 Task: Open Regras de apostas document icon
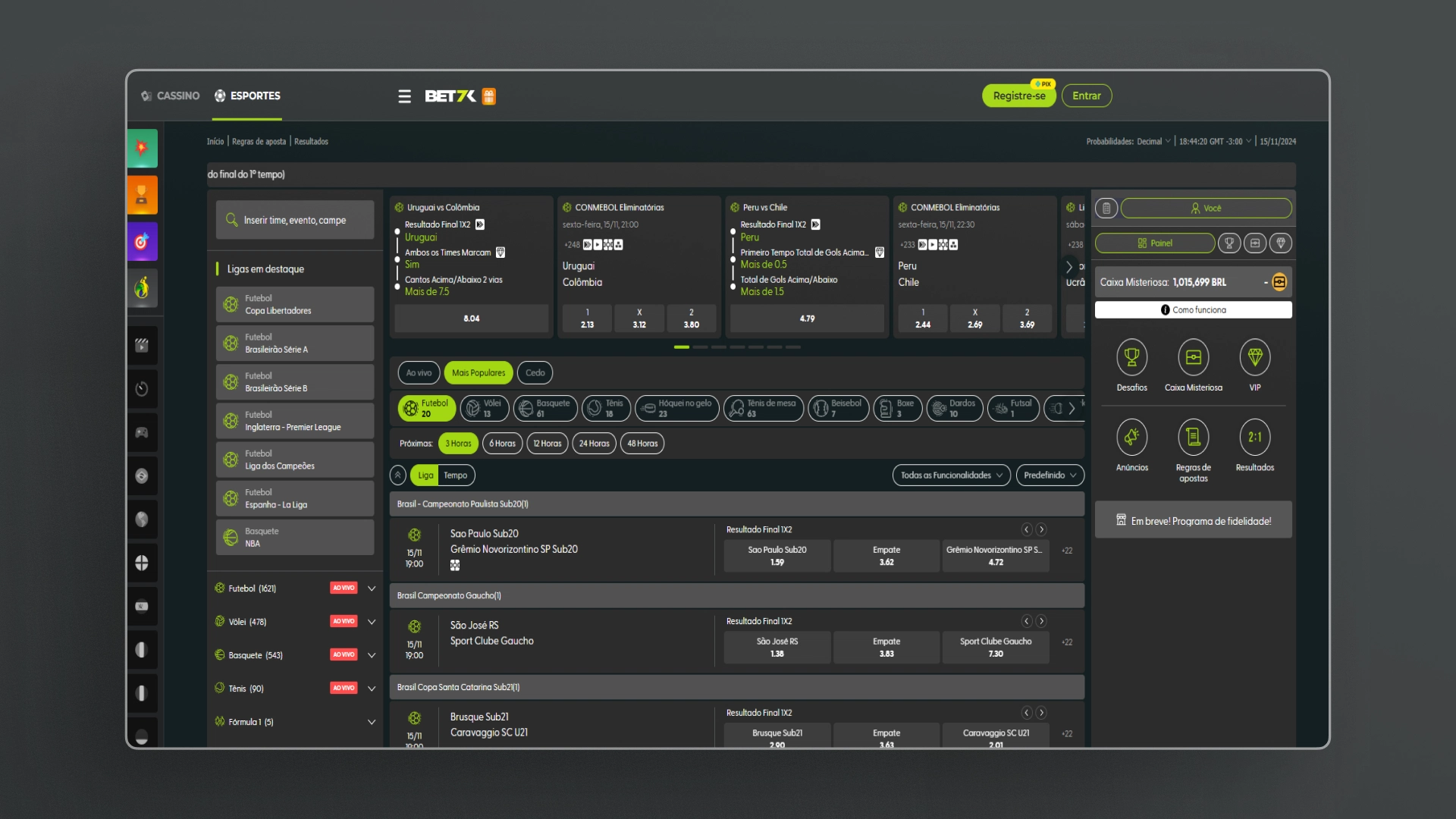1194,438
